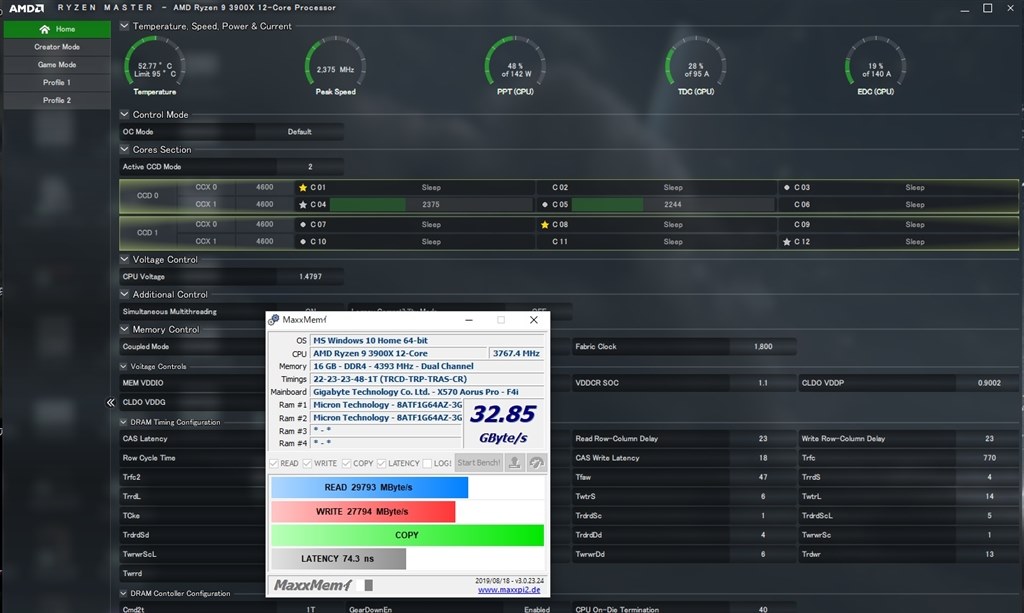
Task: Click the silver star on core C 12
Action: [787, 242]
